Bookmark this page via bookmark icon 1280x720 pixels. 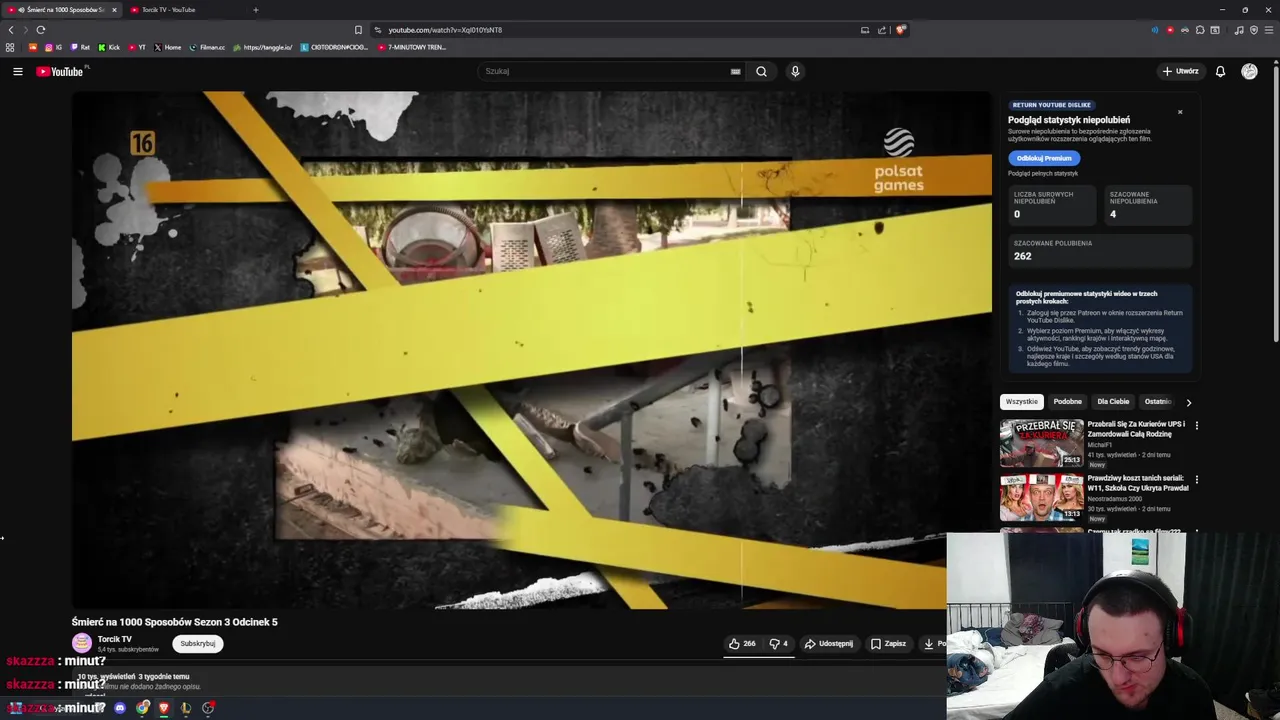(358, 30)
